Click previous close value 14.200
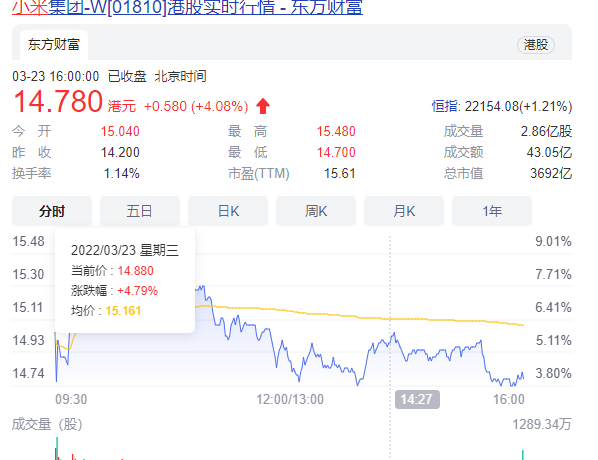The width and height of the screenshot is (598, 460). [120, 153]
